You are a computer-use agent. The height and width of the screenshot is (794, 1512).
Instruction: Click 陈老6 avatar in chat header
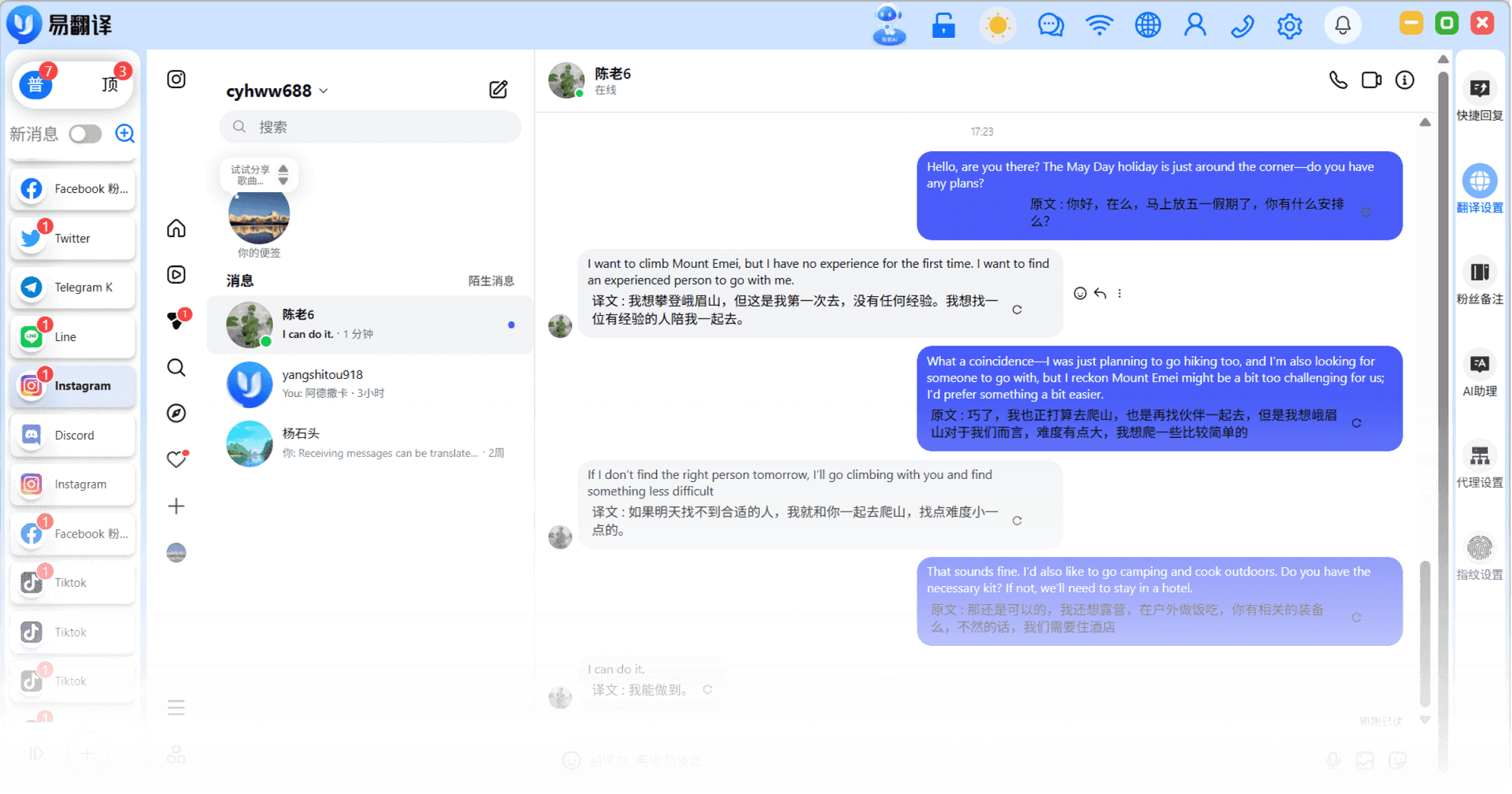pyautogui.click(x=566, y=80)
